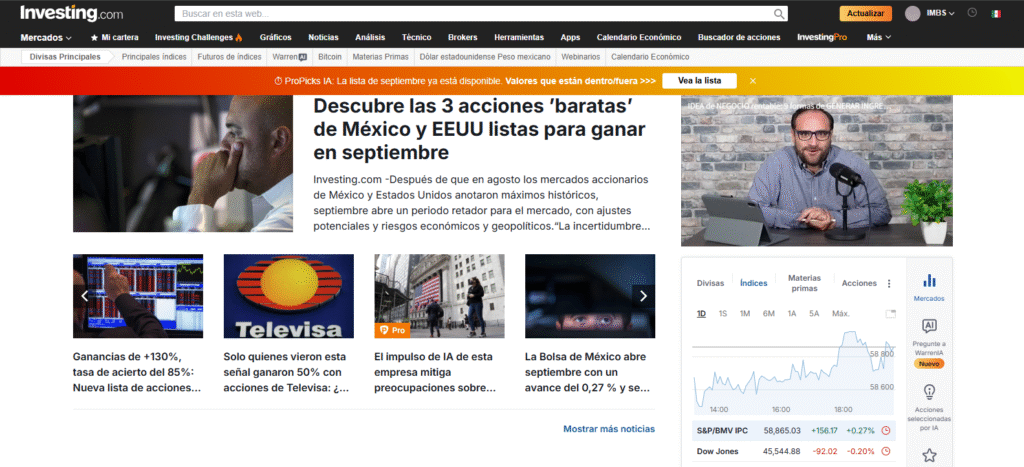Switch chart range to 6M
The height and width of the screenshot is (467, 1024).
(x=768, y=314)
